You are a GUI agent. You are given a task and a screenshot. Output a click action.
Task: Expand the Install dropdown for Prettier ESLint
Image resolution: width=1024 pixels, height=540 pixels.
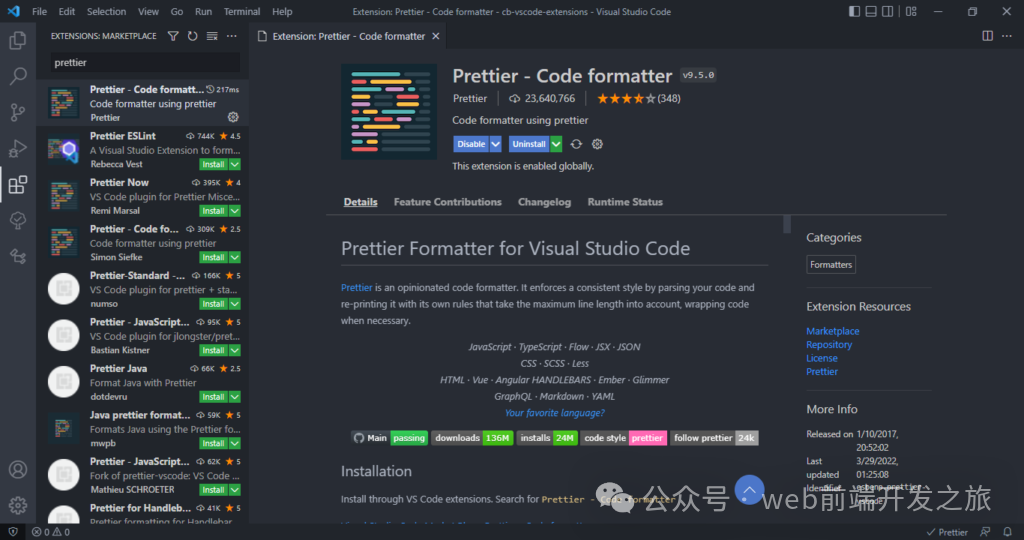[x=235, y=164]
